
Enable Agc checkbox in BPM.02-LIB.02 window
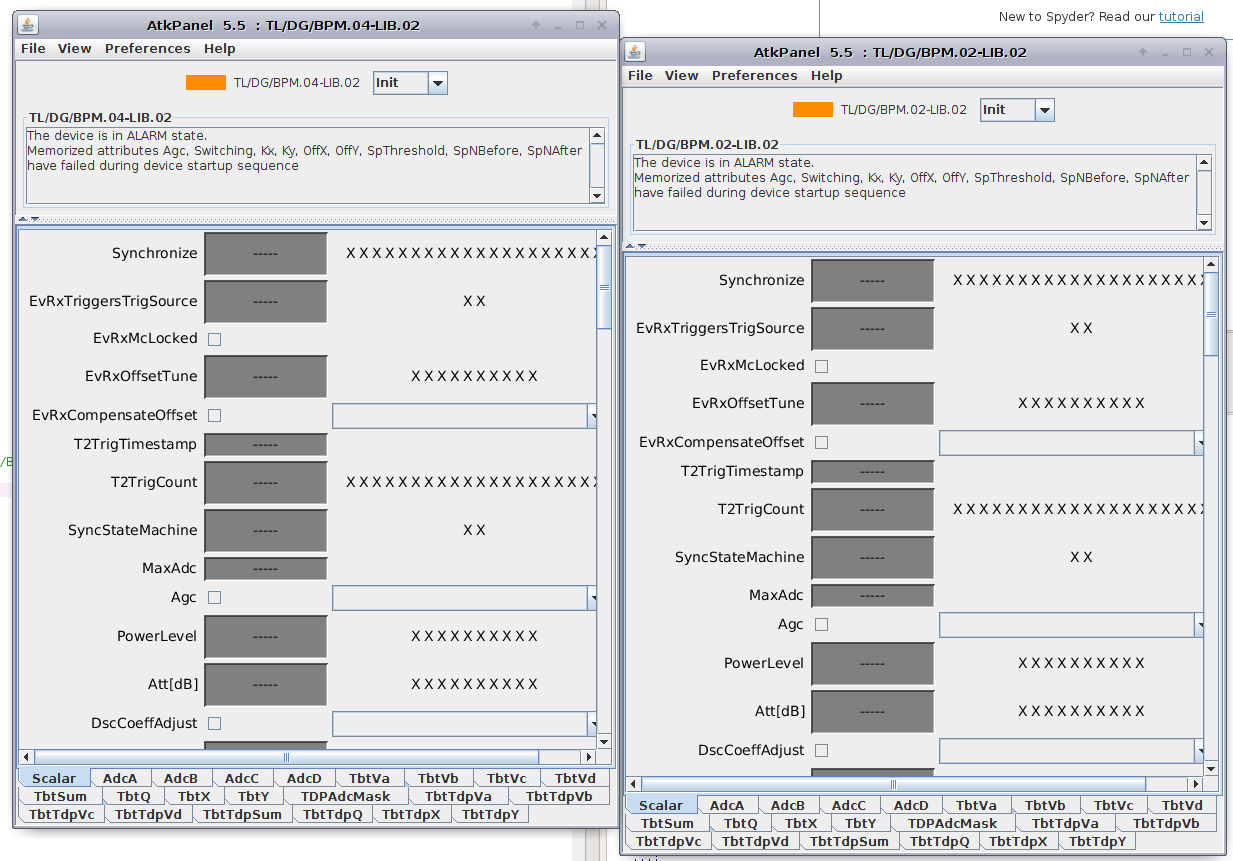point(821,625)
